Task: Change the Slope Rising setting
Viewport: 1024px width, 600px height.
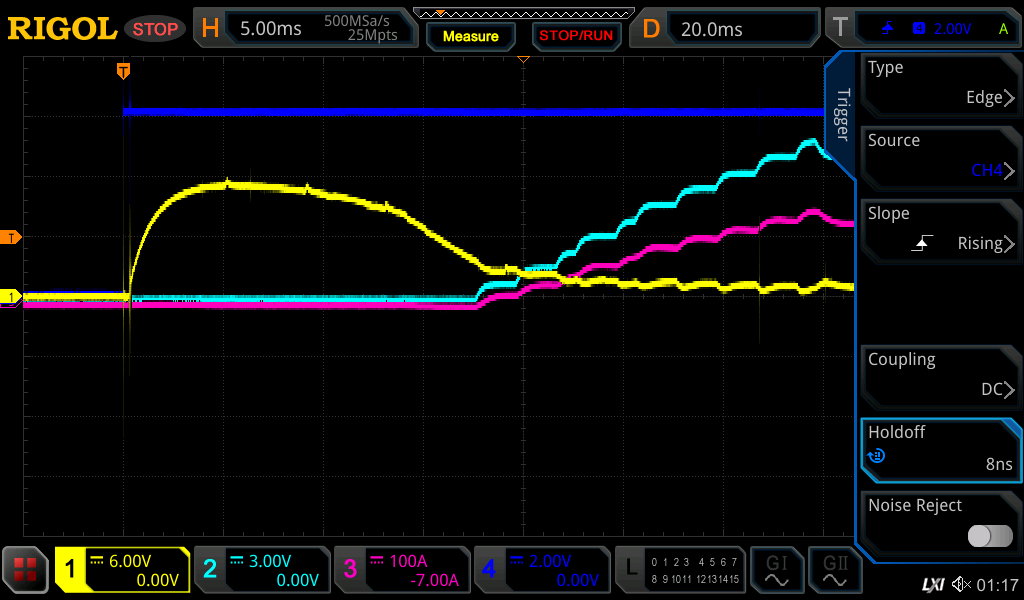Action: 939,230
